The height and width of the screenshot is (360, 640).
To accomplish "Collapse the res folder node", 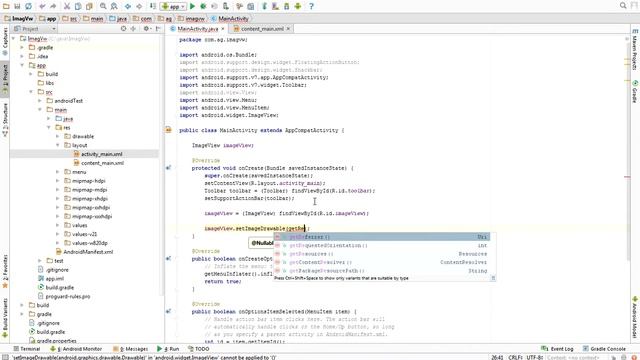I will (49, 128).
